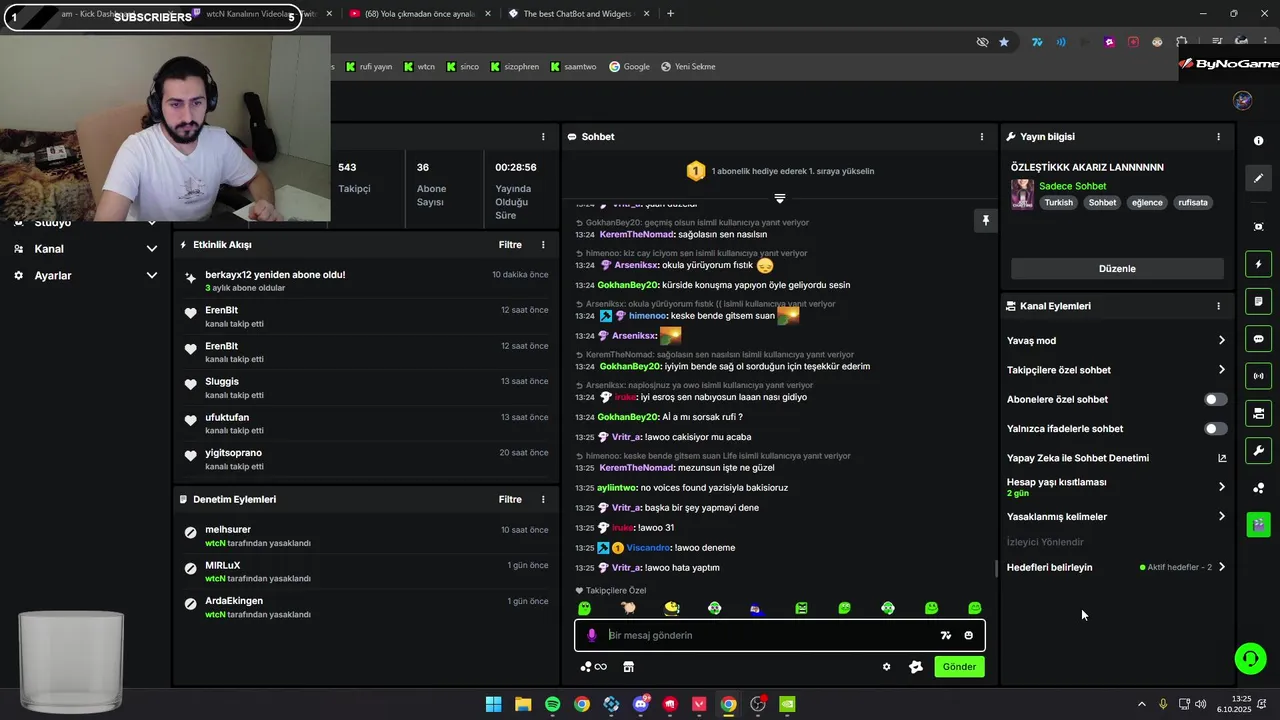Viewport: 1280px width, 720px height.
Task: Open Takipçilere özel sohbet options arrow
Action: coord(1221,370)
